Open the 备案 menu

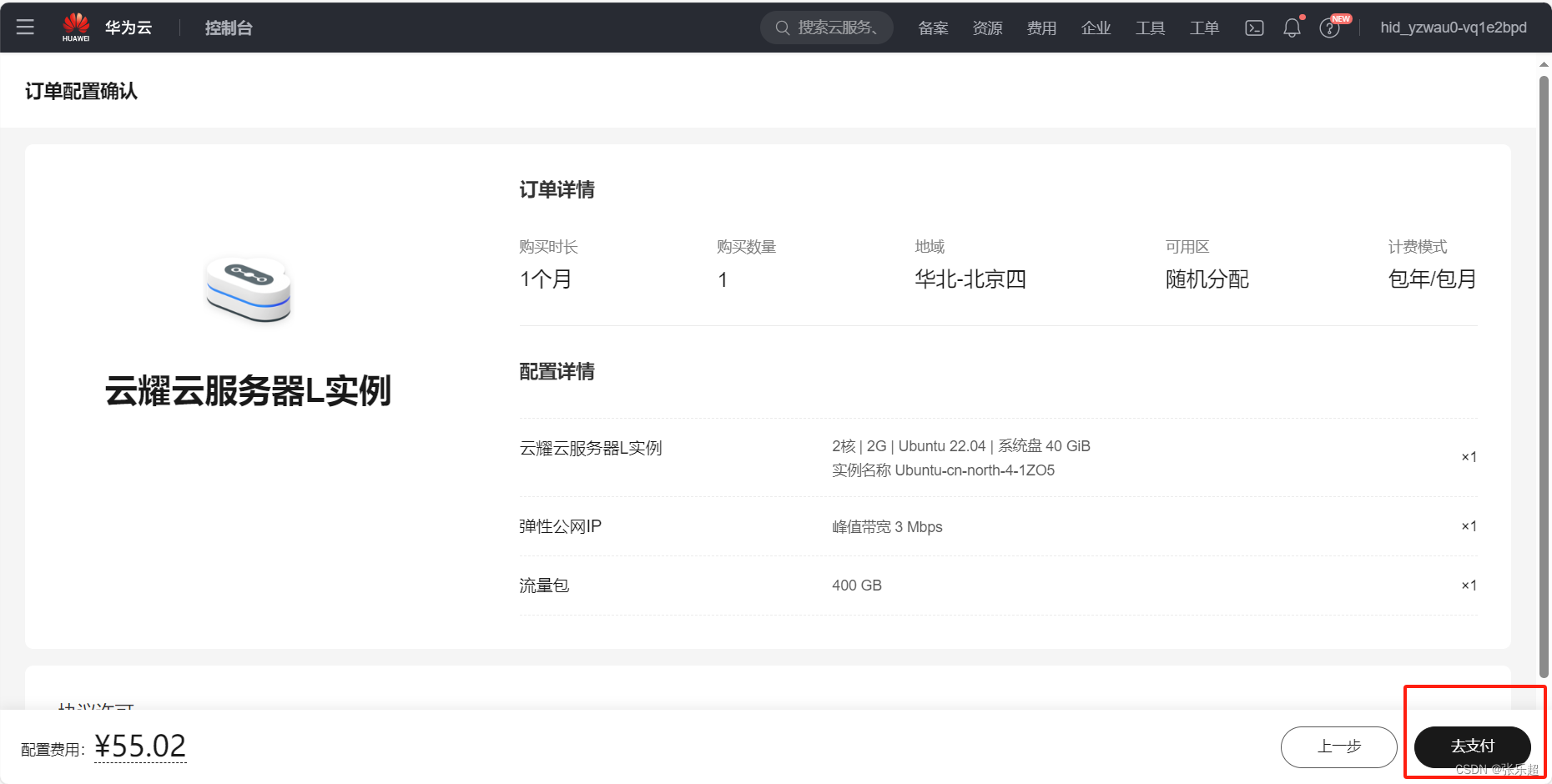933,28
